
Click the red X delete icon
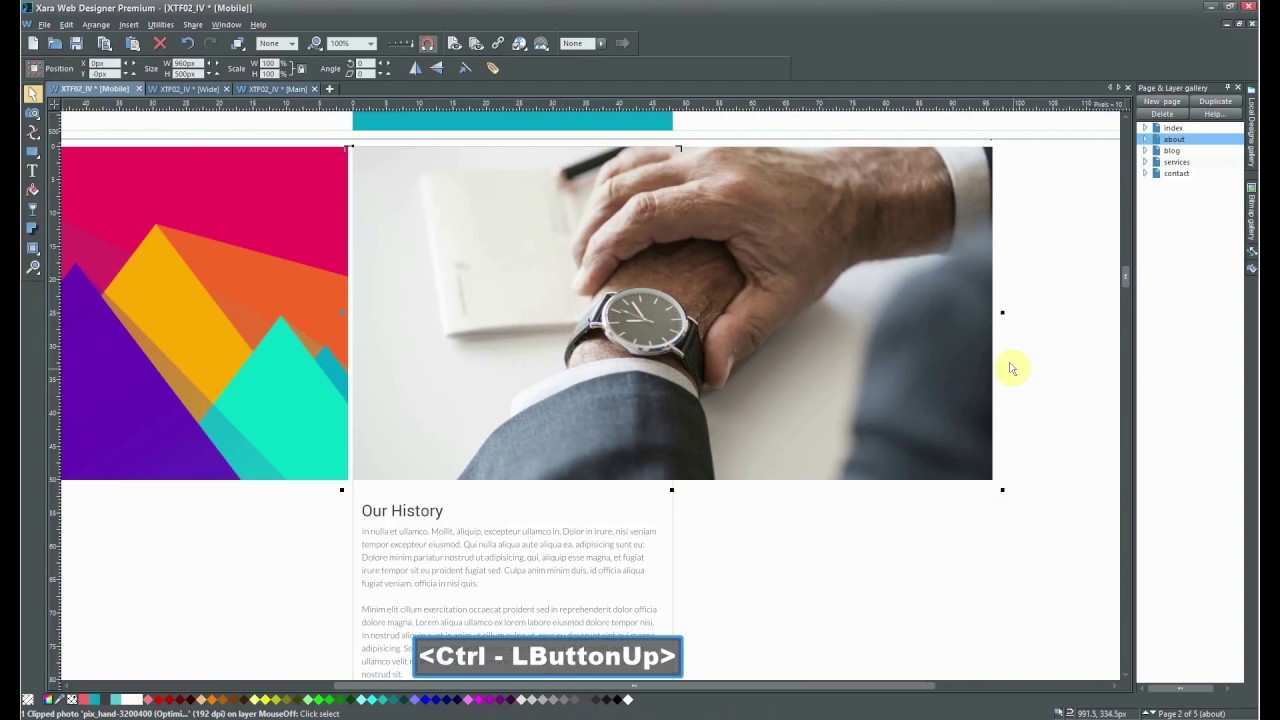[160, 44]
